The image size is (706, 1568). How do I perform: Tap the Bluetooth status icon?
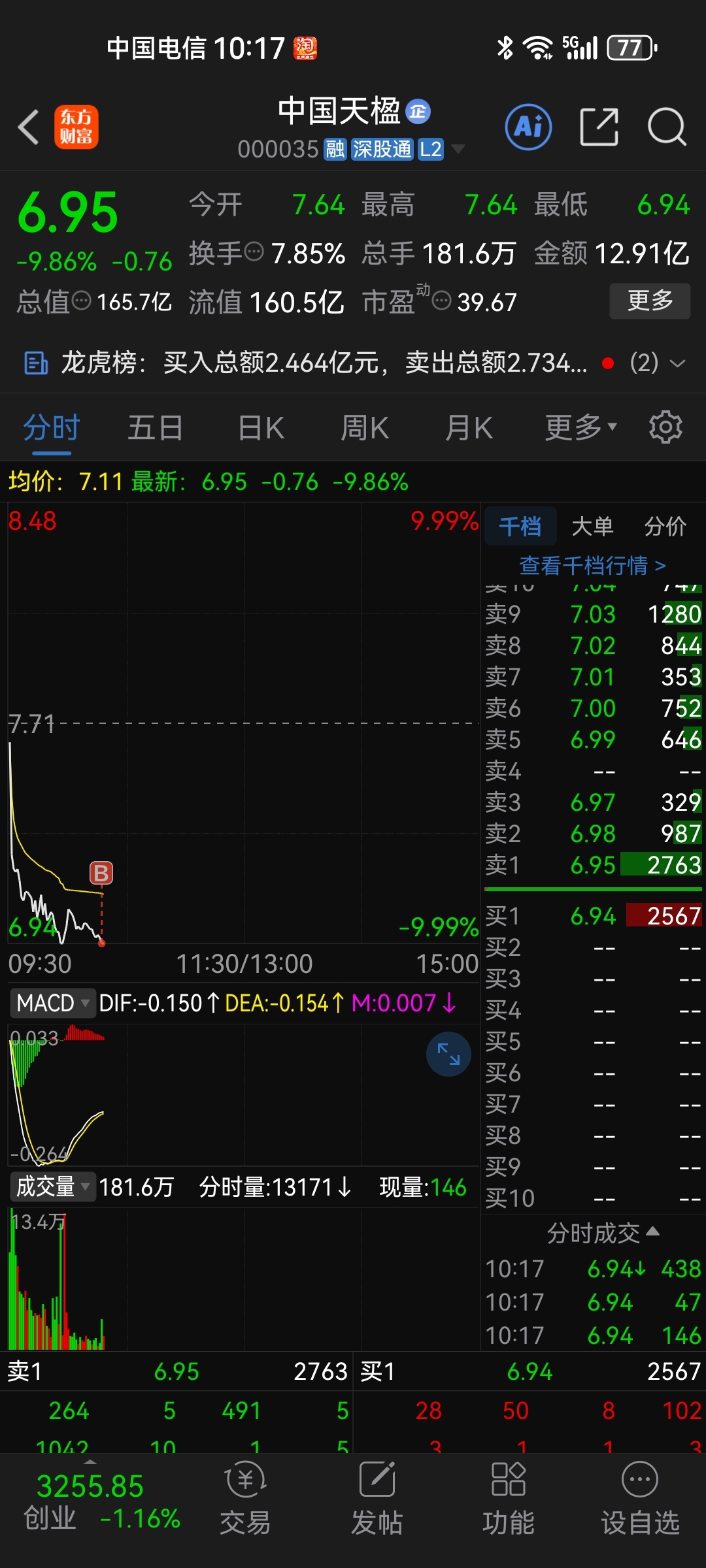(x=505, y=48)
